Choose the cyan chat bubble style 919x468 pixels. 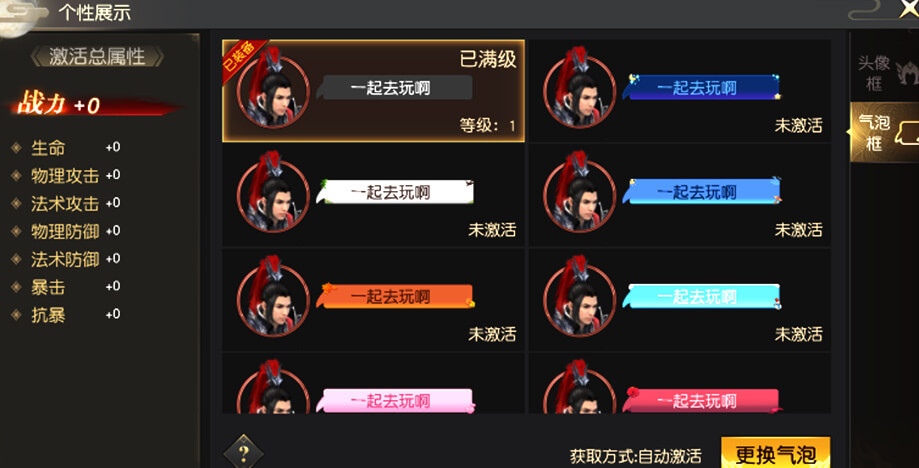702,296
